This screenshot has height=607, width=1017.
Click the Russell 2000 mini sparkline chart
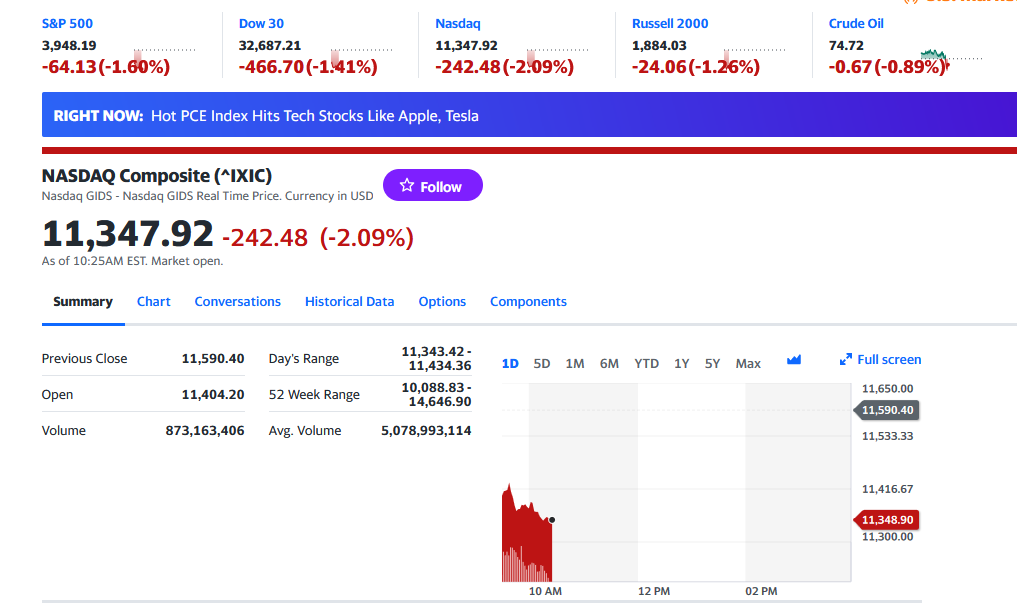(x=754, y=56)
